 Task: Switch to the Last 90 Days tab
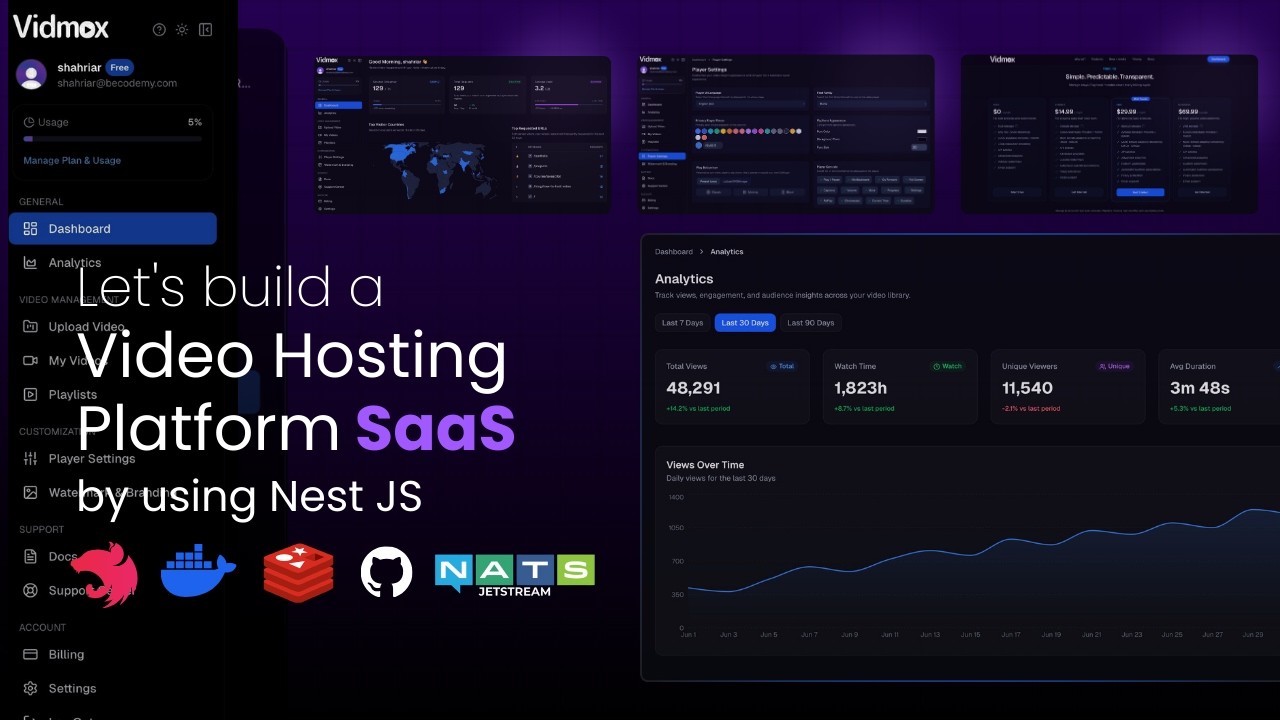(811, 323)
